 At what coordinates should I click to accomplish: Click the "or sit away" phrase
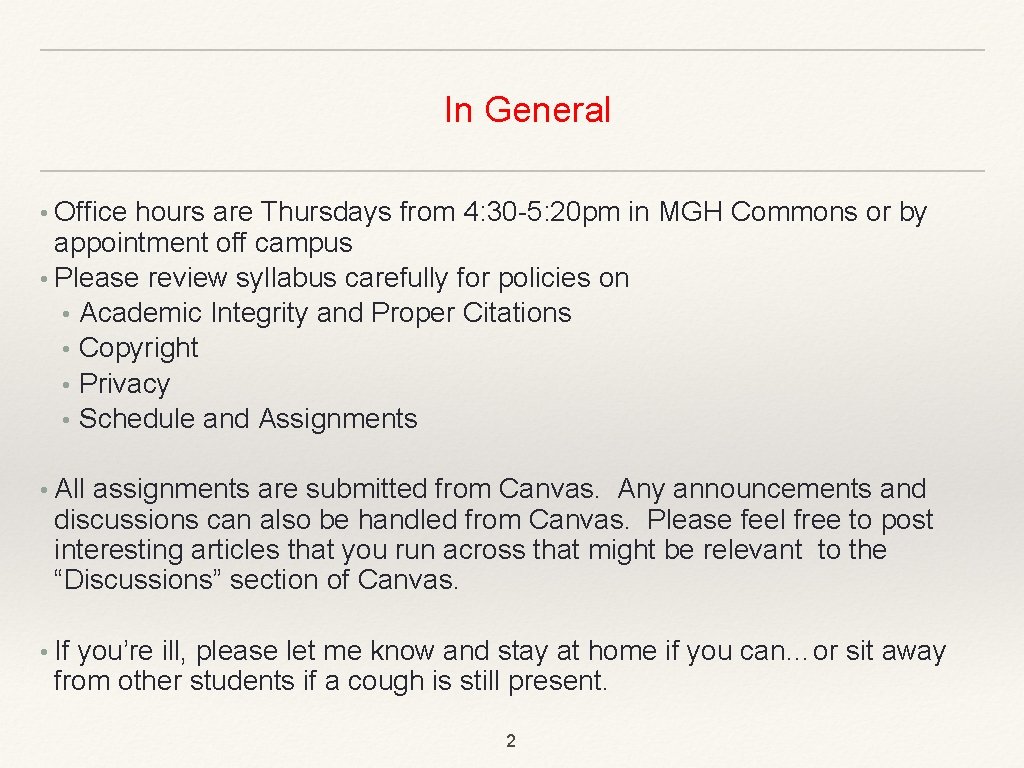pos(879,652)
